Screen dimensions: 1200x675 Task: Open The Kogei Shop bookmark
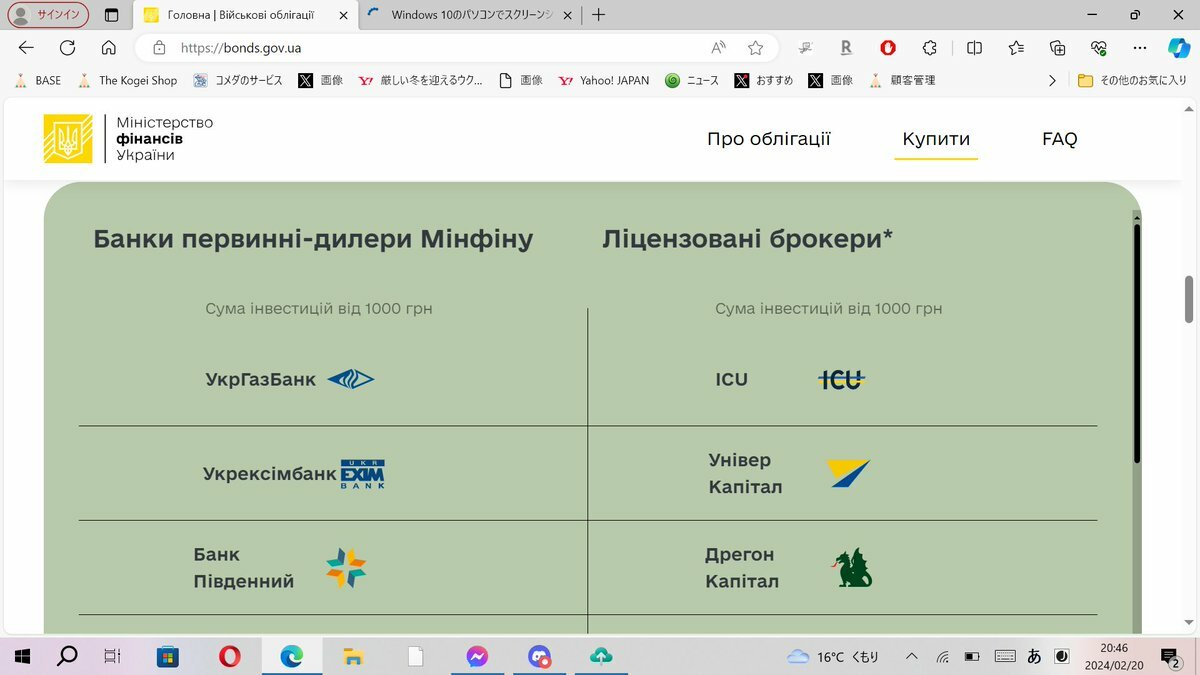(127, 80)
